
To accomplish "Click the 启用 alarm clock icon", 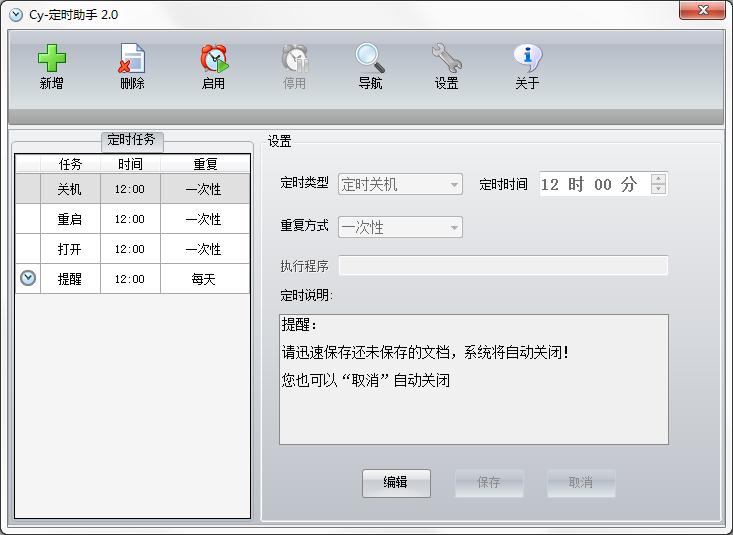I will [x=213, y=59].
